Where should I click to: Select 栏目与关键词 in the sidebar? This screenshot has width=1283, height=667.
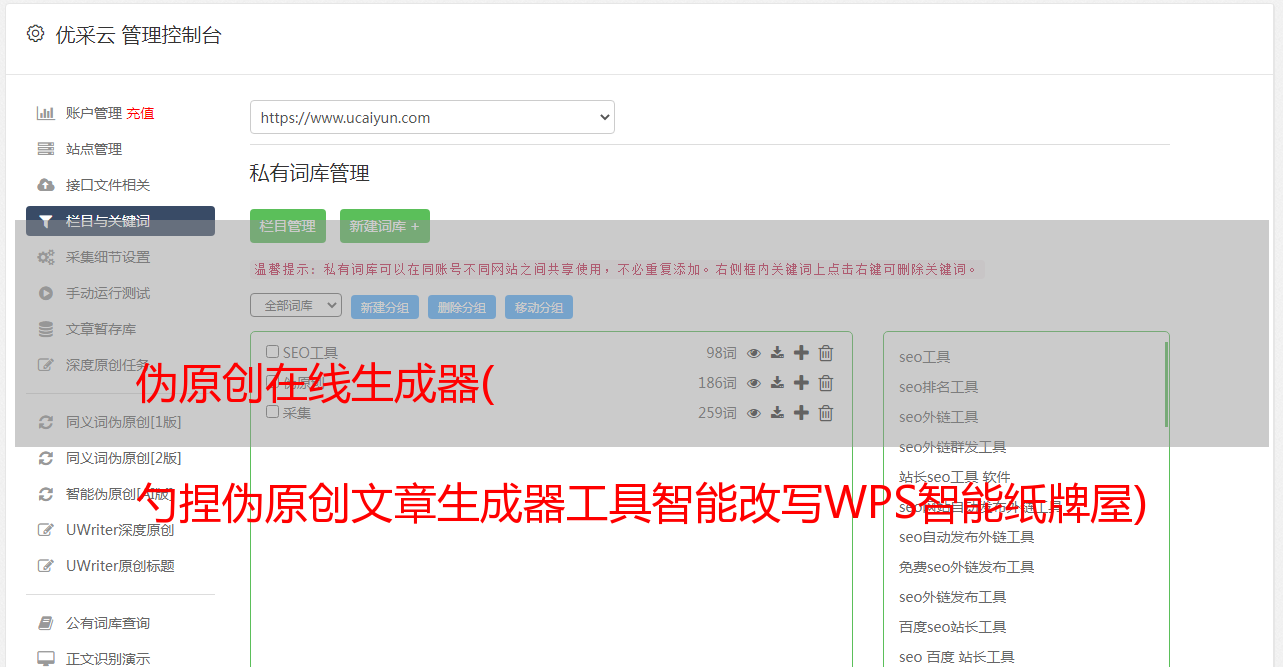coord(120,221)
